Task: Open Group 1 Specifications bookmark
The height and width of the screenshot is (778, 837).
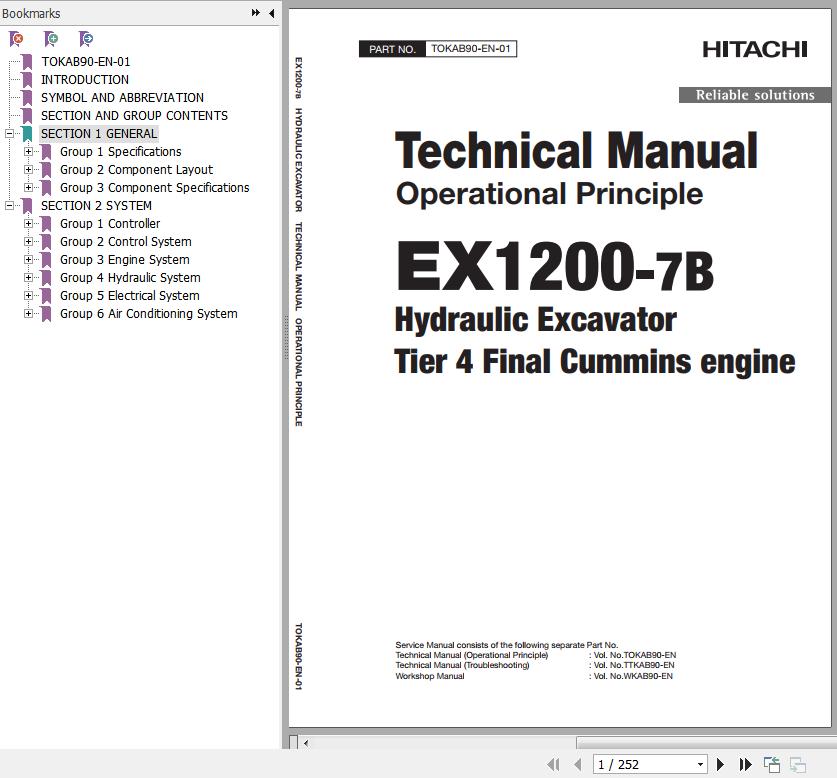Action: 121,152
